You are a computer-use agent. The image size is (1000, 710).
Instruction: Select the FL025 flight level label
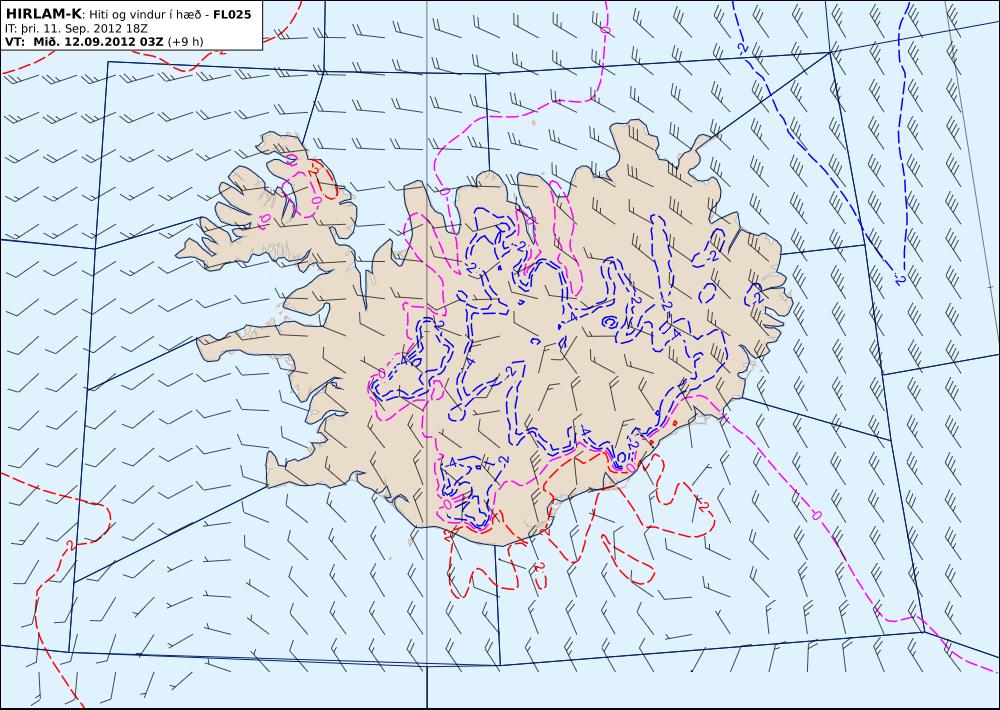232,15
